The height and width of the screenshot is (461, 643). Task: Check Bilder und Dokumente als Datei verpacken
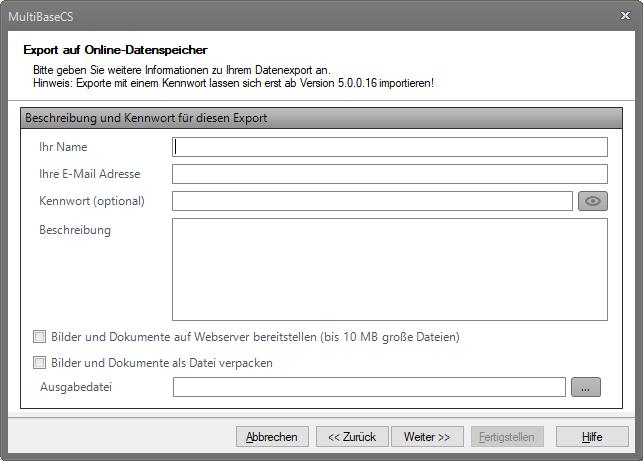point(40,363)
